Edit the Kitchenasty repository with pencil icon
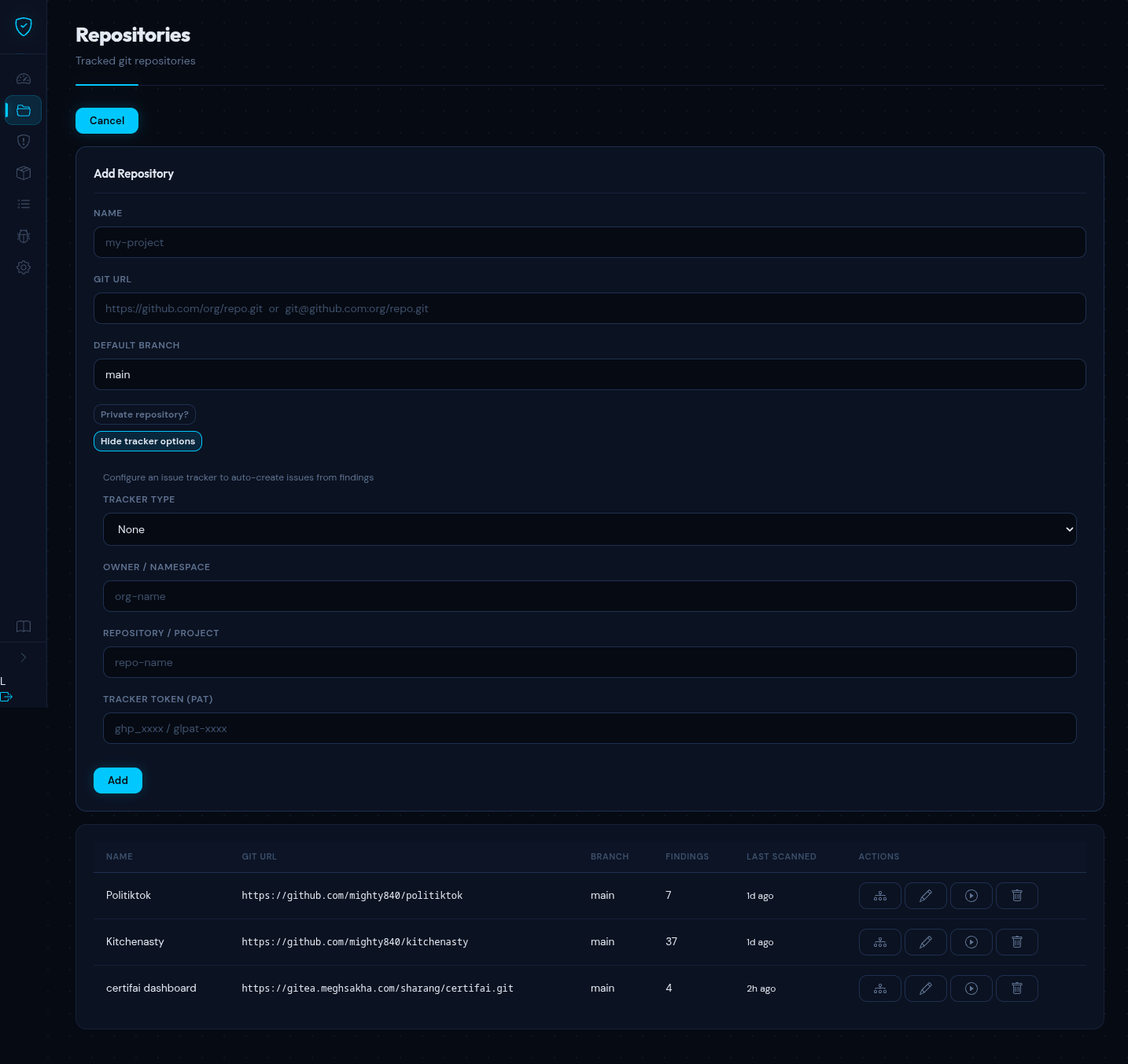1128x1064 pixels. 925,942
